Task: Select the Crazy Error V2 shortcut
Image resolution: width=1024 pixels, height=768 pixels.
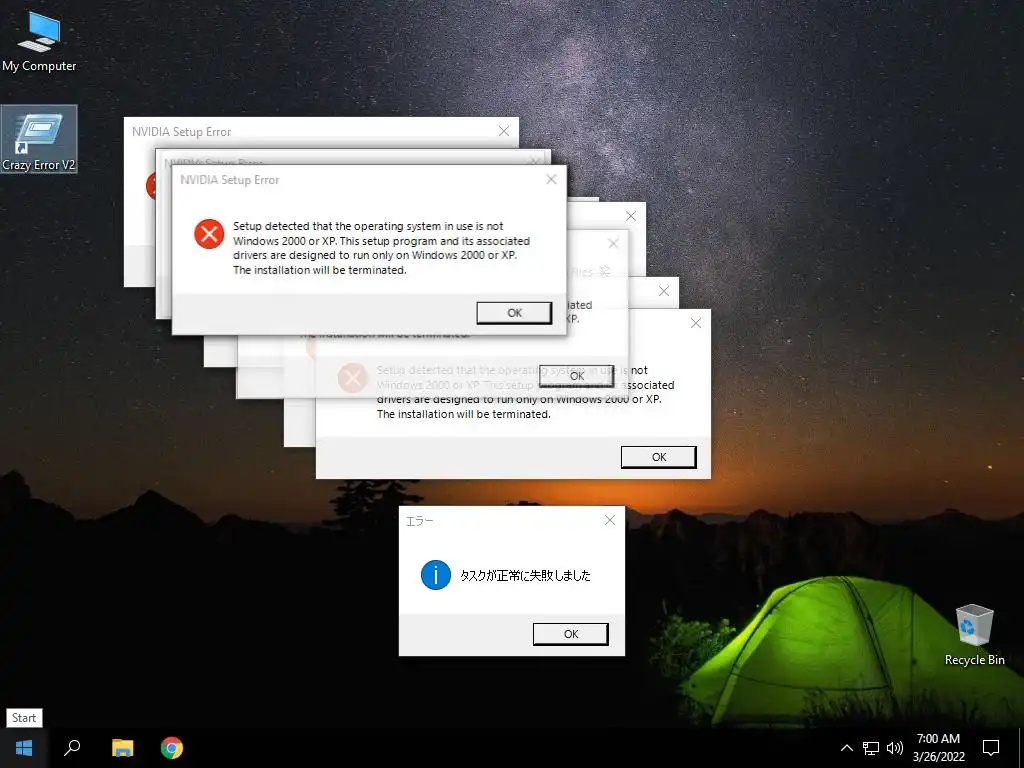Action: (x=39, y=140)
